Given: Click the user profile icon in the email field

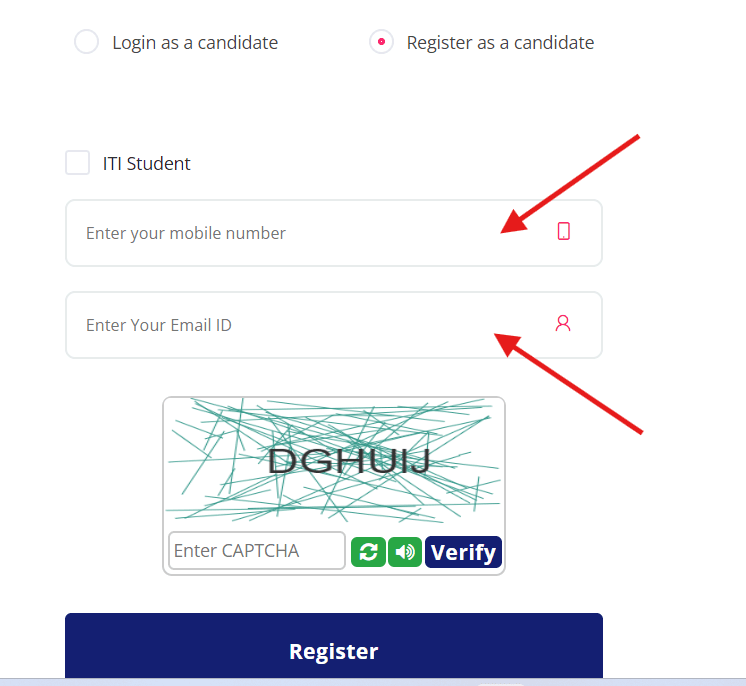Looking at the screenshot, I should point(563,323).
